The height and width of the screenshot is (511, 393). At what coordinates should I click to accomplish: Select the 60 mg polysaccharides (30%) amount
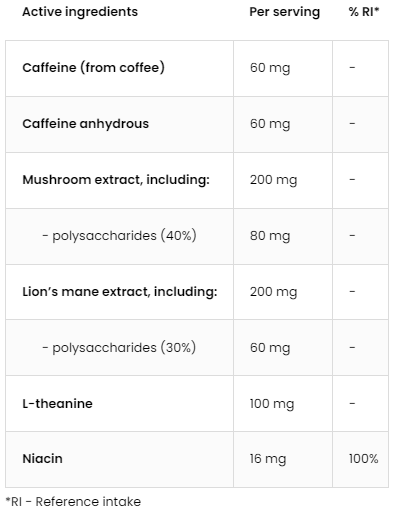[x=270, y=348]
